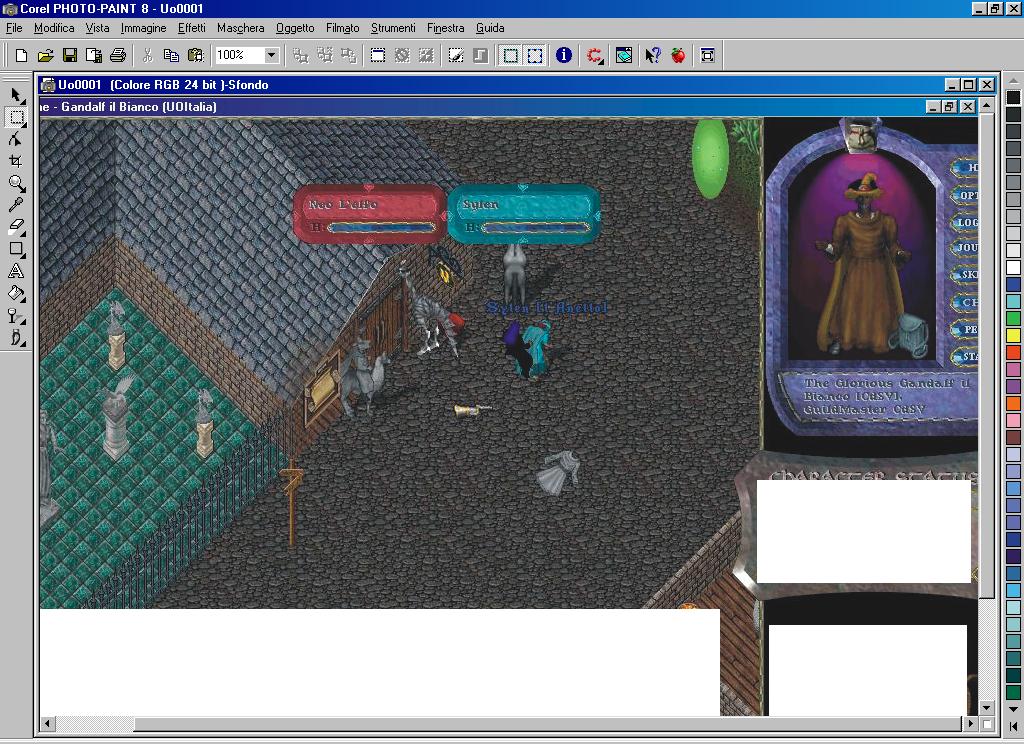Maximize the Uo0001 document window
Screen dimensions: 1024x744
(968, 85)
